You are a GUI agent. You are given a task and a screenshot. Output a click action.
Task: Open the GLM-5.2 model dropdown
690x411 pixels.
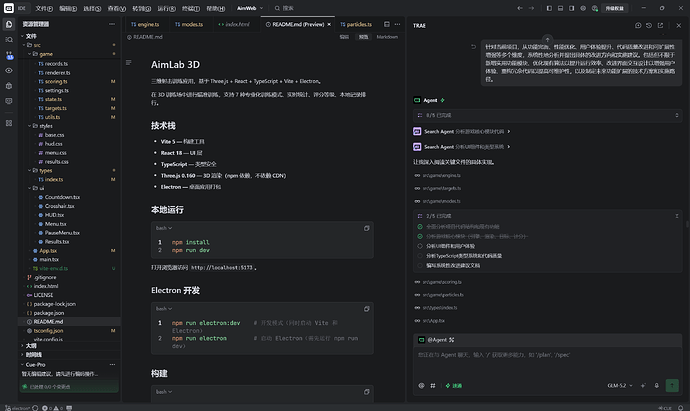pos(620,385)
